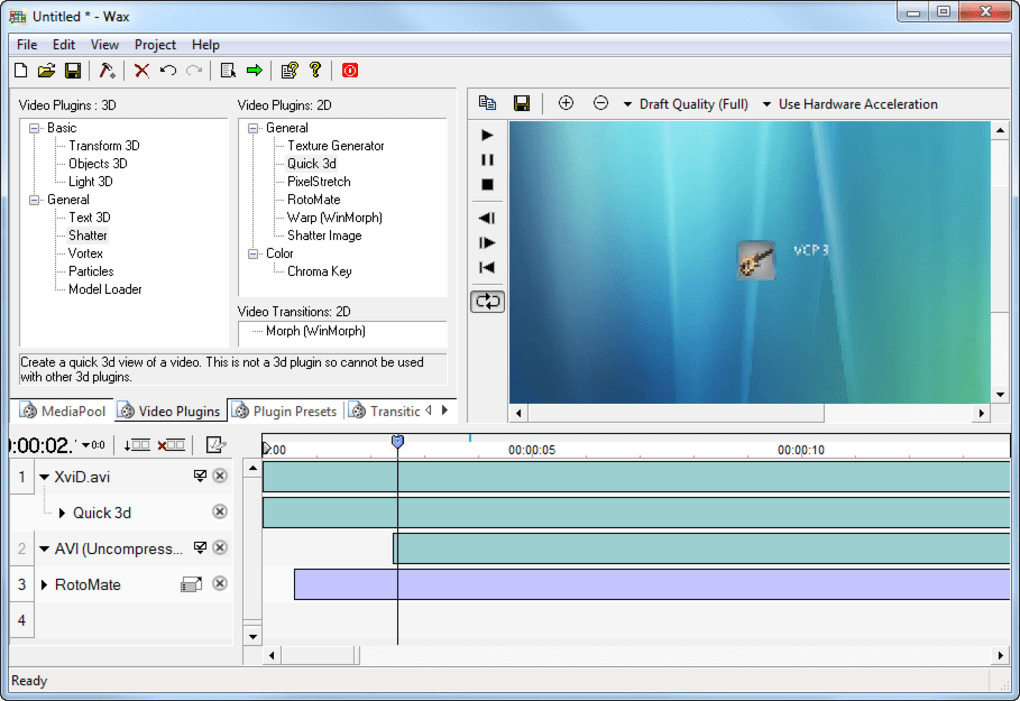Click the red power icon in toolbar

pyautogui.click(x=350, y=70)
